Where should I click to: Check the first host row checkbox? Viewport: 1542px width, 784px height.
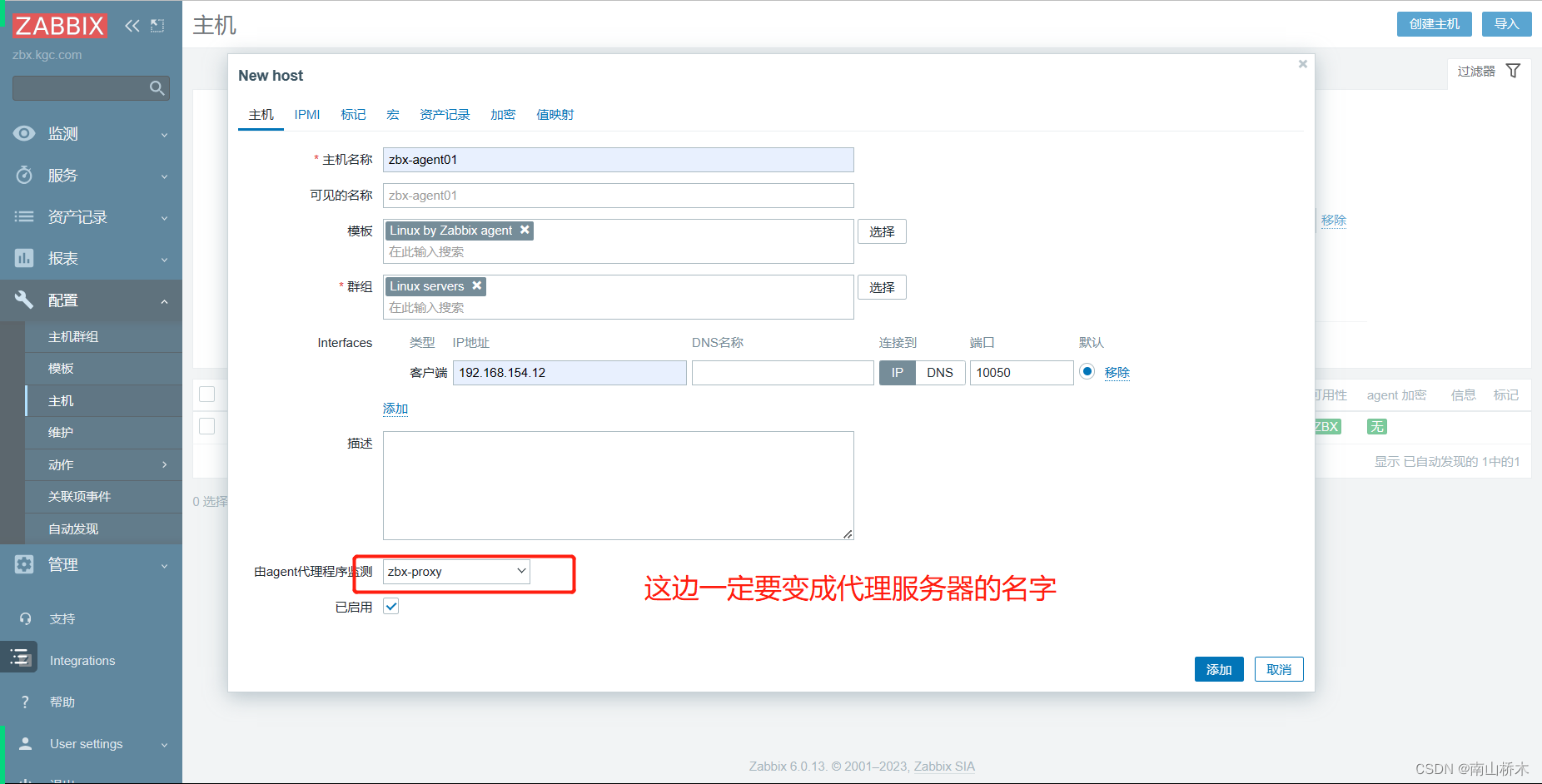(207, 426)
